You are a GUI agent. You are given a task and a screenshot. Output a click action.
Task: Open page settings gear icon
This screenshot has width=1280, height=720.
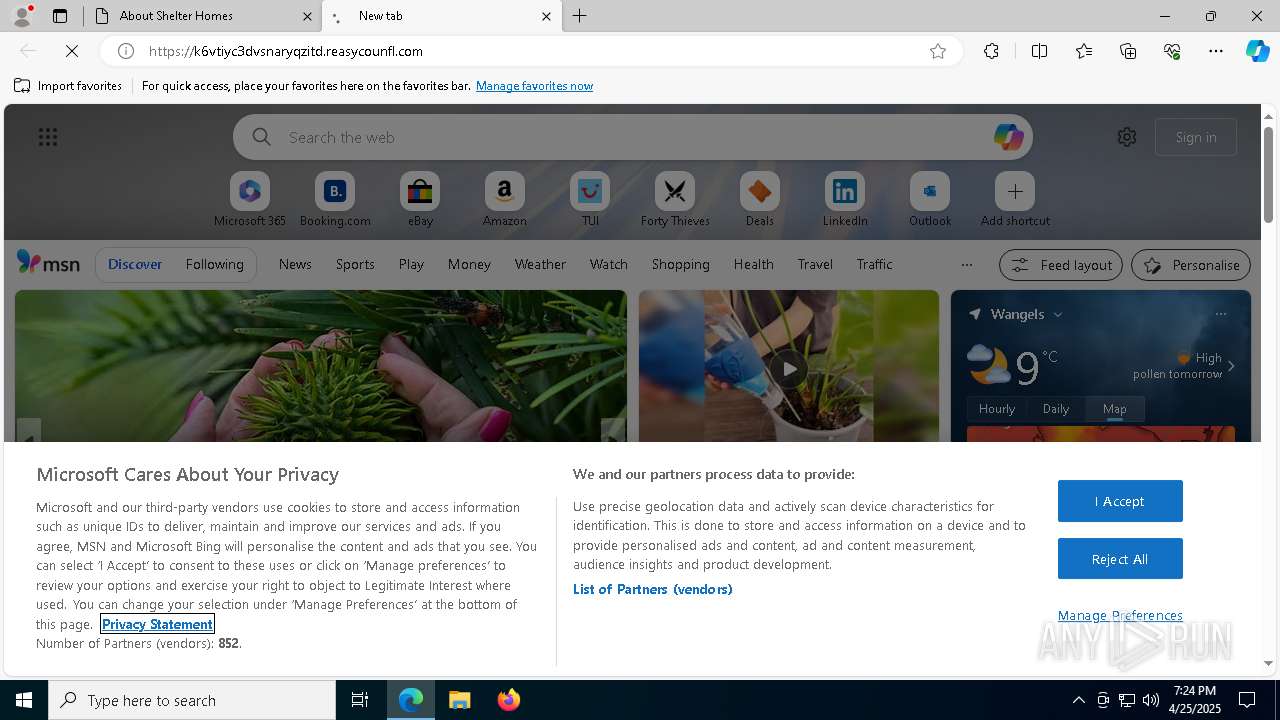click(1127, 137)
